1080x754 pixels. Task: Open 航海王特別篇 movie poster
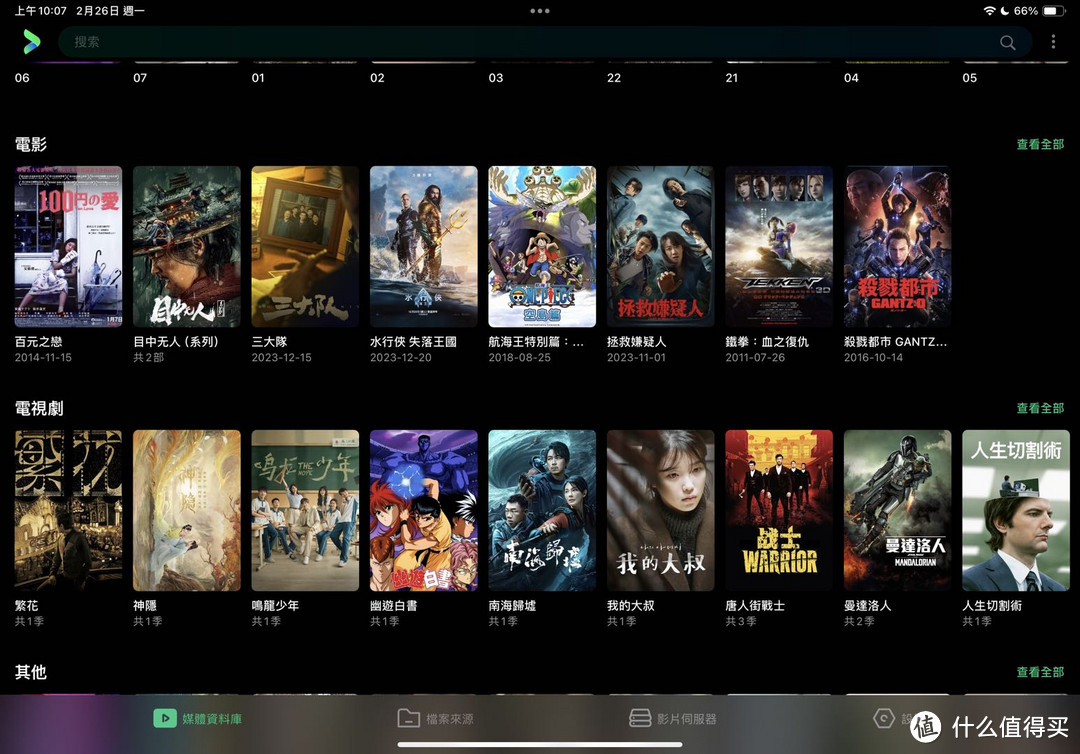point(542,247)
